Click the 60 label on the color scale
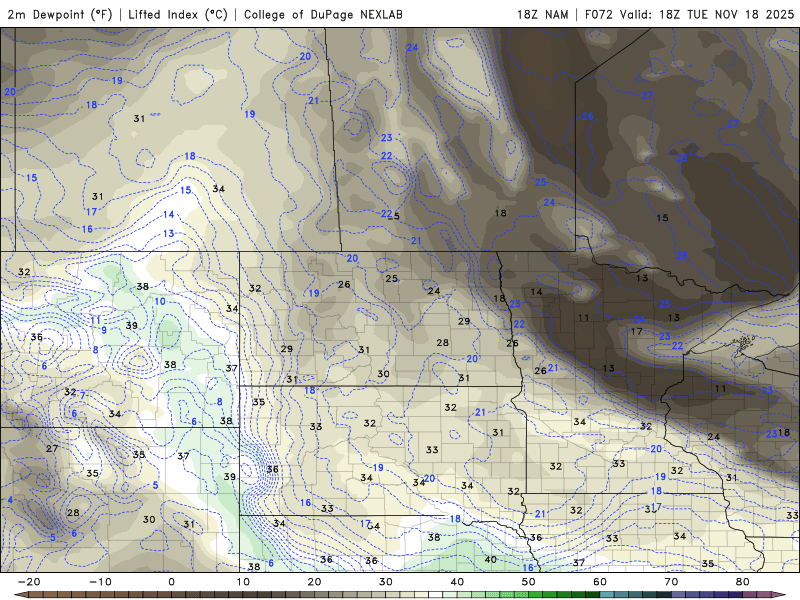Viewport: 800px width, 600px height. [x=600, y=582]
